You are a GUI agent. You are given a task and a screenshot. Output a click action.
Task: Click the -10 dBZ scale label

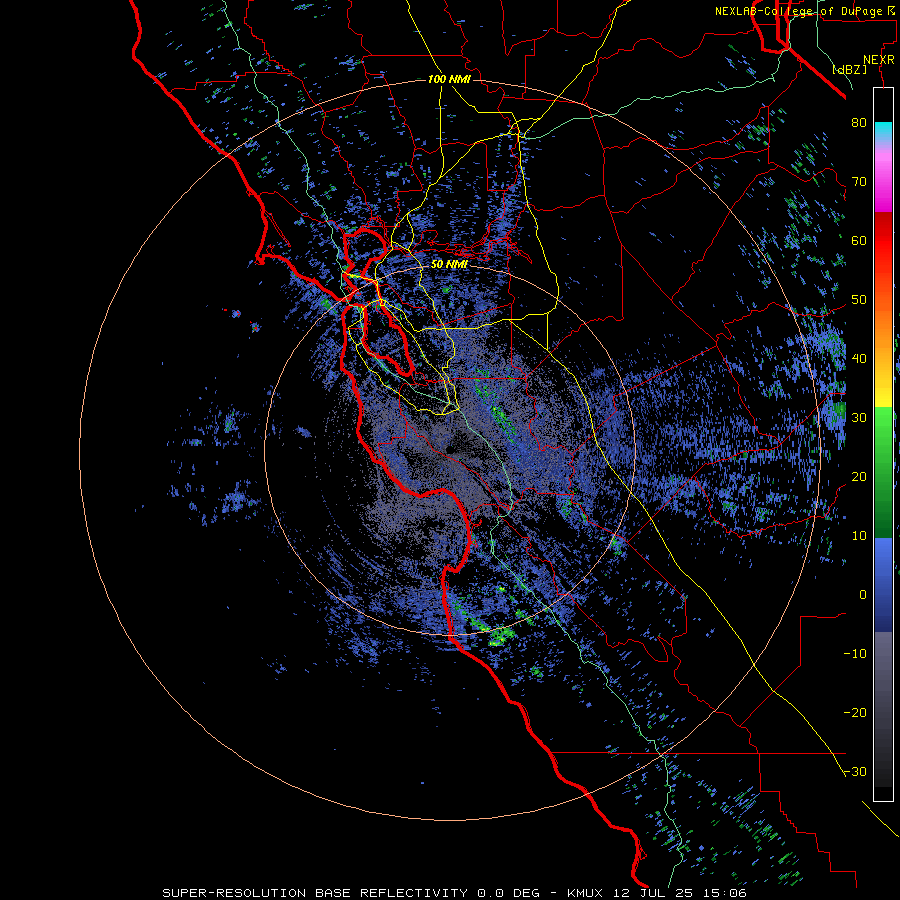point(855,654)
